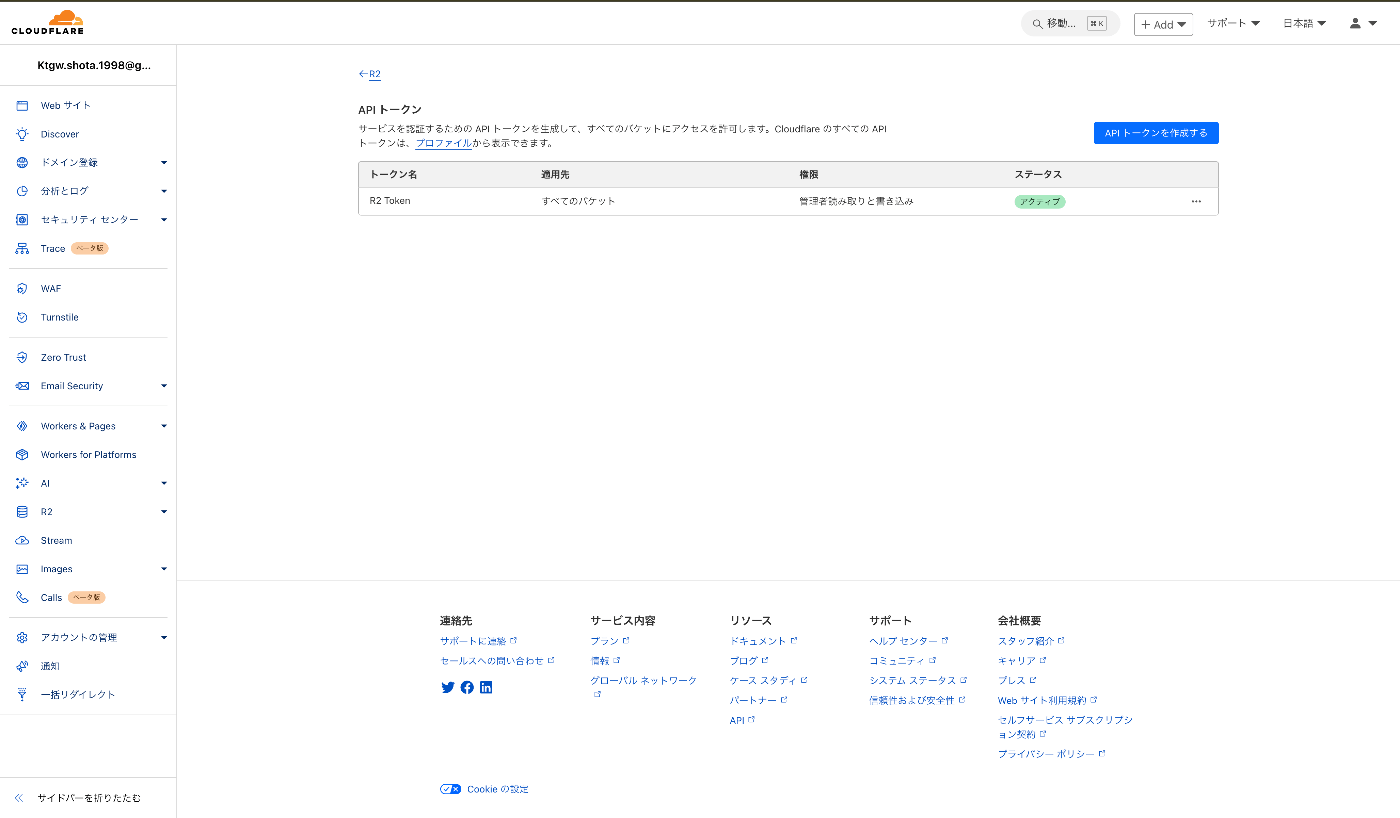The height and width of the screenshot is (818, 1400).
Task: Expand the ドメイン登録 submenu arrow
Action: click(164, 162)
